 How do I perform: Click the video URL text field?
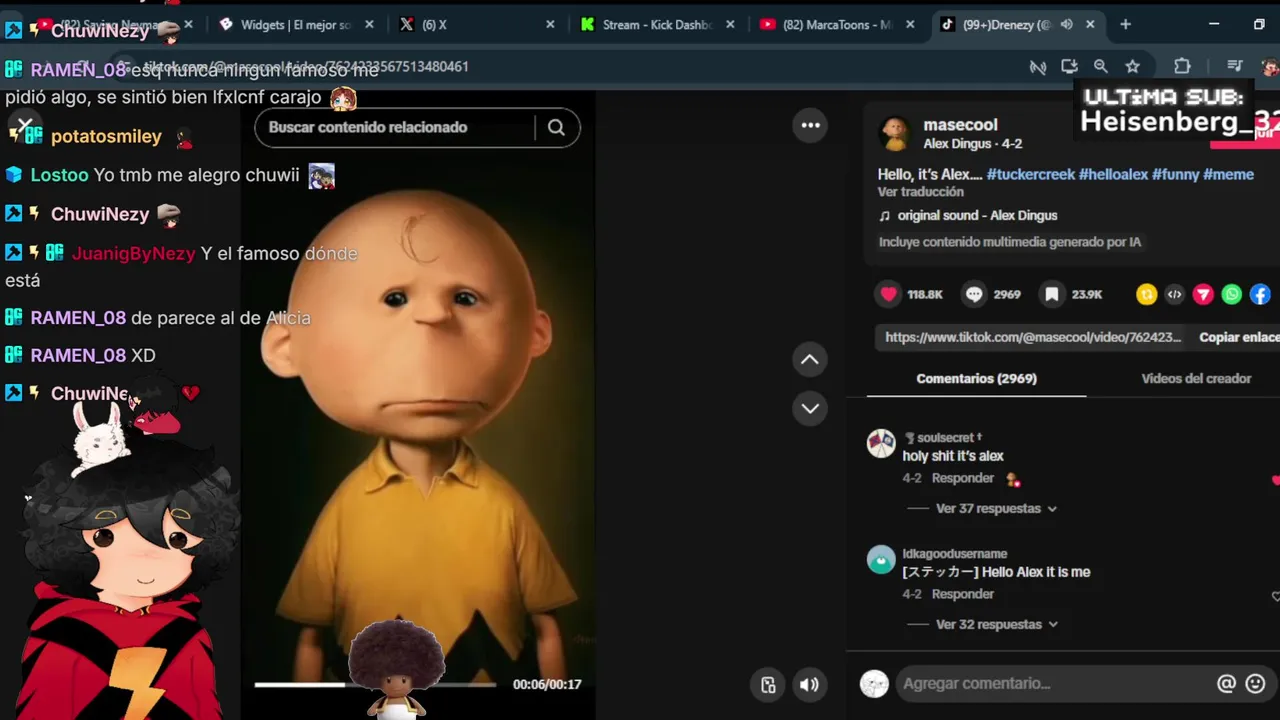[1033, 337]
